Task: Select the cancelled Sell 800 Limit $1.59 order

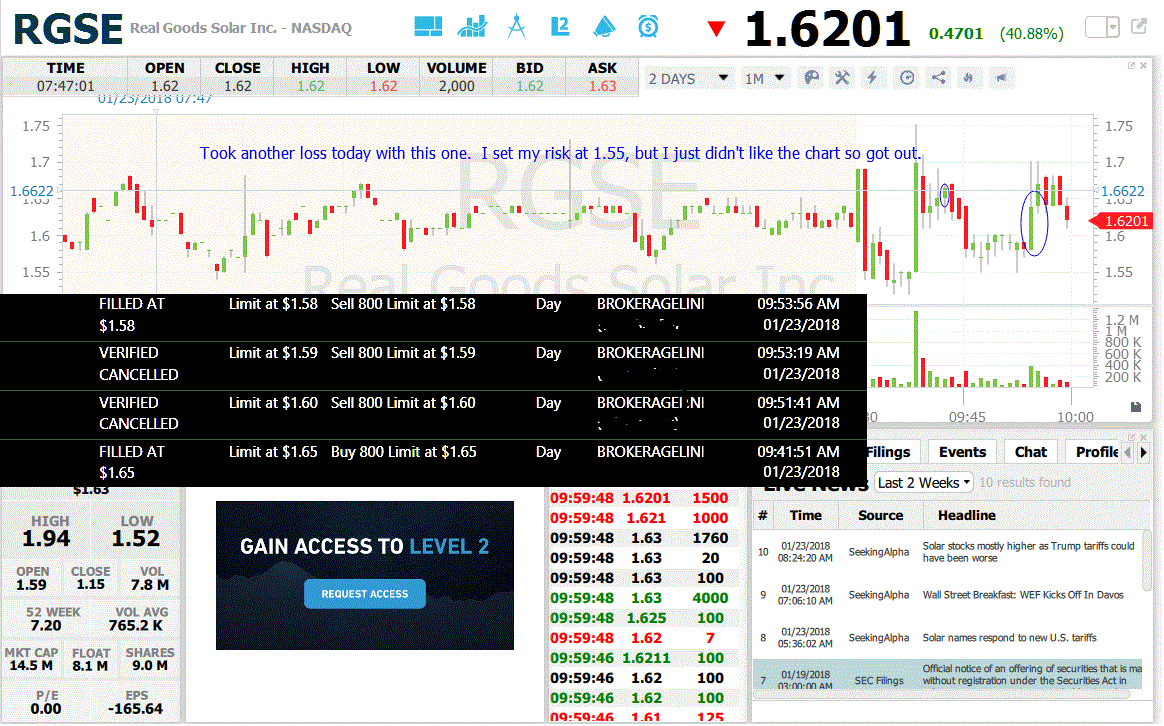Action: pos(434,364)
